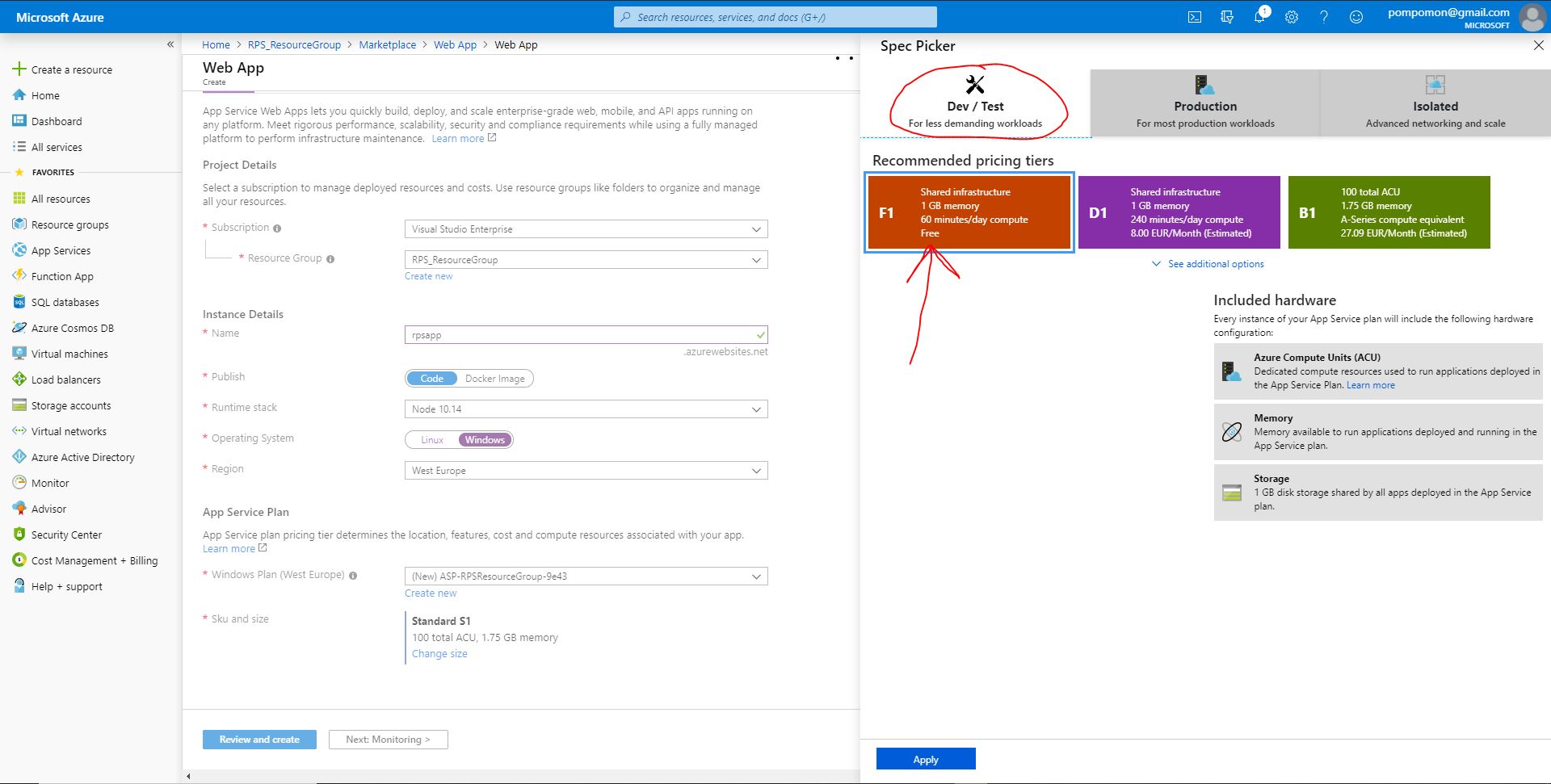Image resolution: width=1551 pixels, height=784 pixels.
Task: Open Help + support icon
Action: tap(19, 586)
